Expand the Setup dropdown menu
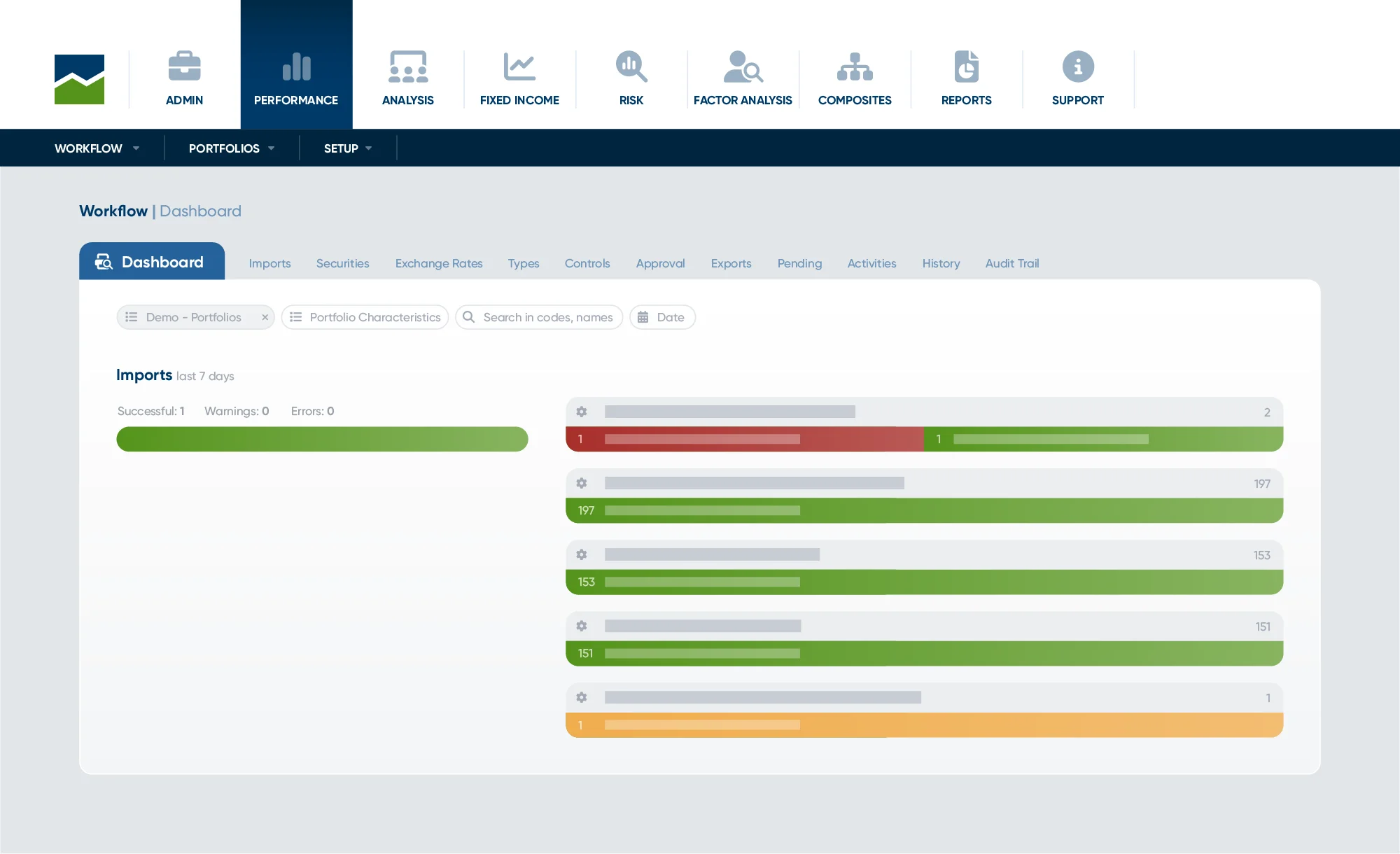This screenshot has width=1400, height=854. pyautogui.click(x=348, y=148)
